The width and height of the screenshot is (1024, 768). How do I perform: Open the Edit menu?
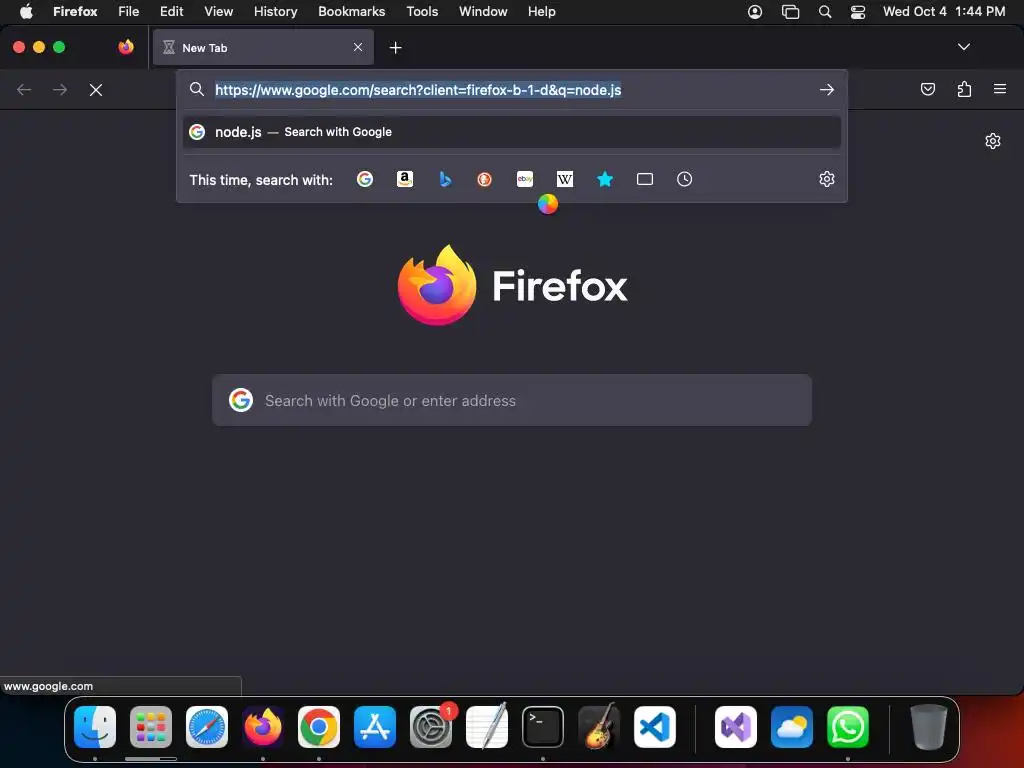click(172, 12)
